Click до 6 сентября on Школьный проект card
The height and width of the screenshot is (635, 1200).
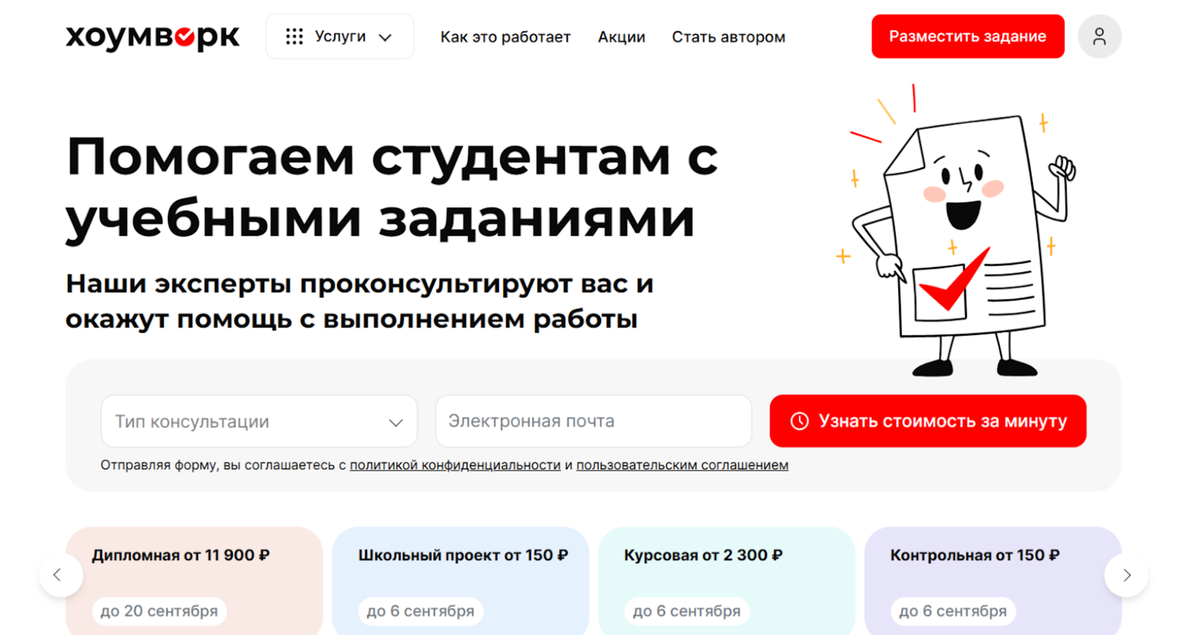coord(420,611)
